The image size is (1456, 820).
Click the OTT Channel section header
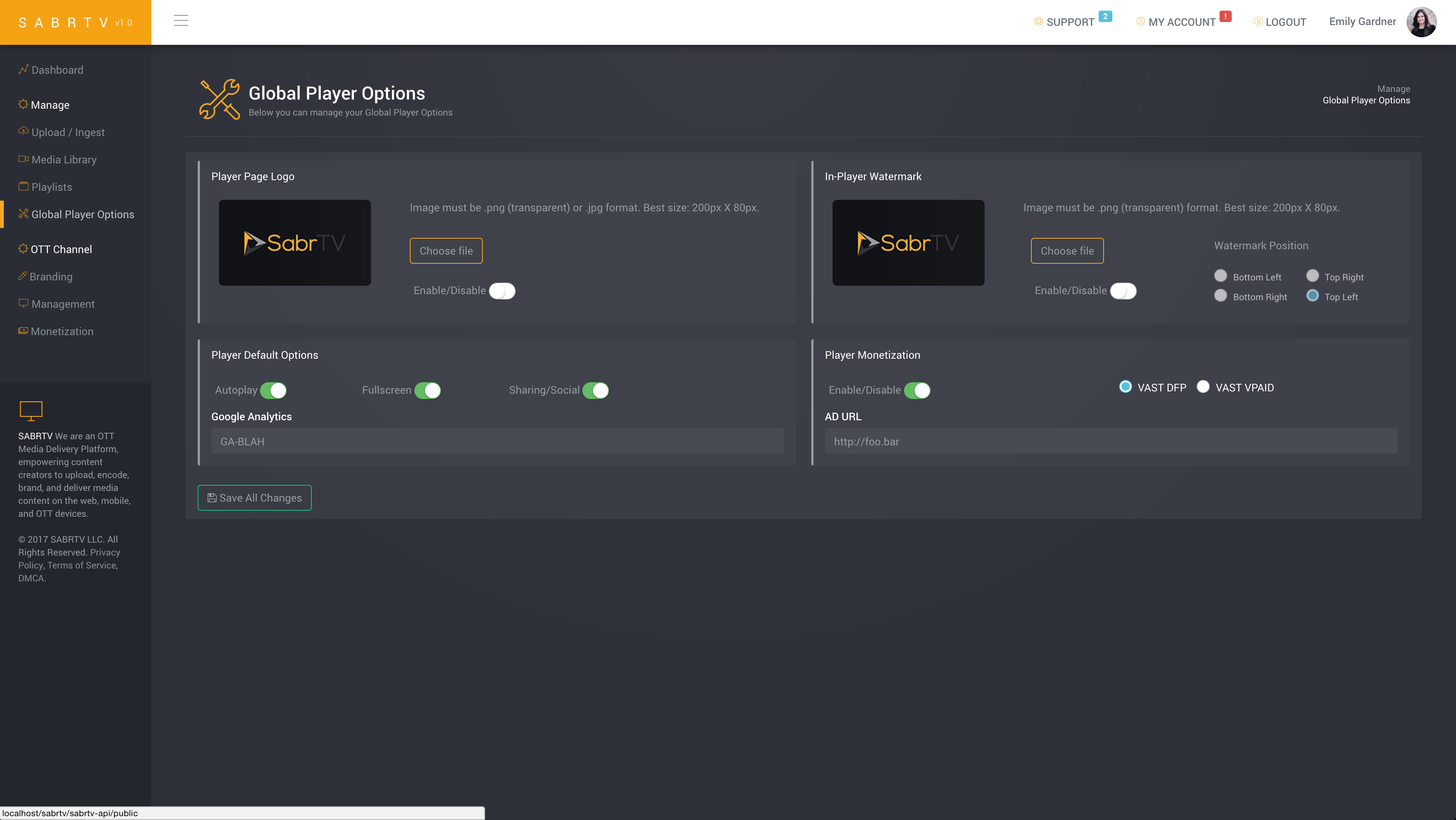[x=61, y=250]
